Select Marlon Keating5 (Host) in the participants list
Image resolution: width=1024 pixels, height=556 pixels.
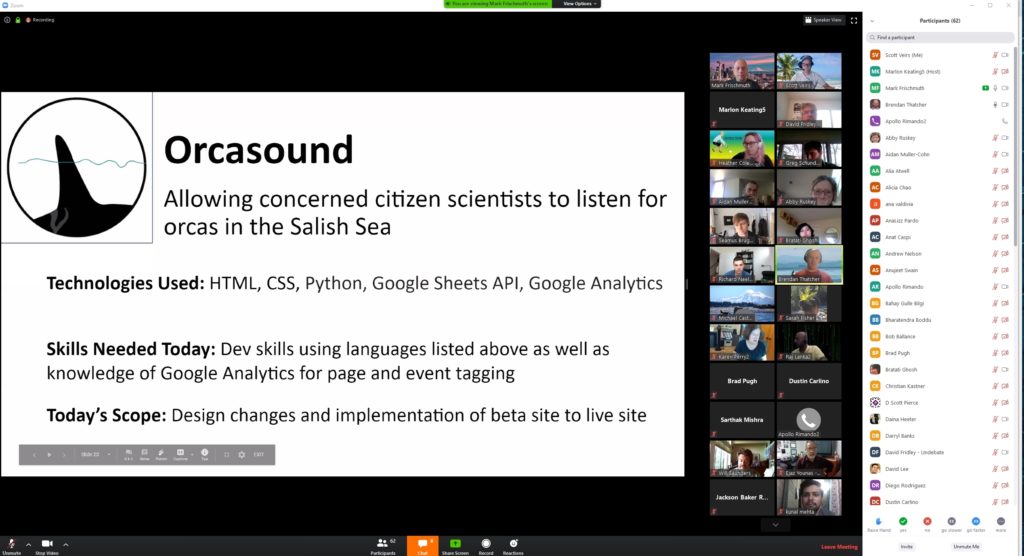(x=940, y=71)
